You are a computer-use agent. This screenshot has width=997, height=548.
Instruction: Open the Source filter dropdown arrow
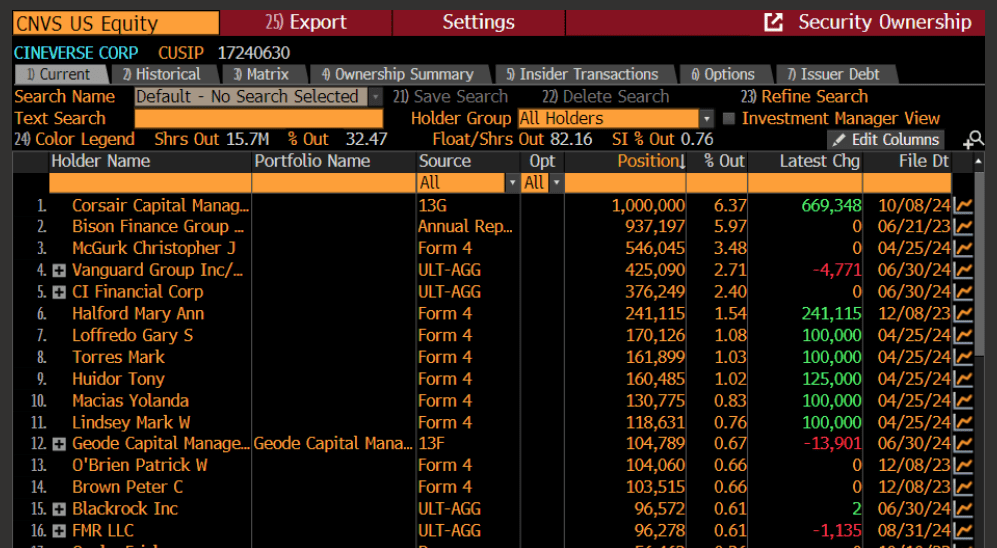513,183
